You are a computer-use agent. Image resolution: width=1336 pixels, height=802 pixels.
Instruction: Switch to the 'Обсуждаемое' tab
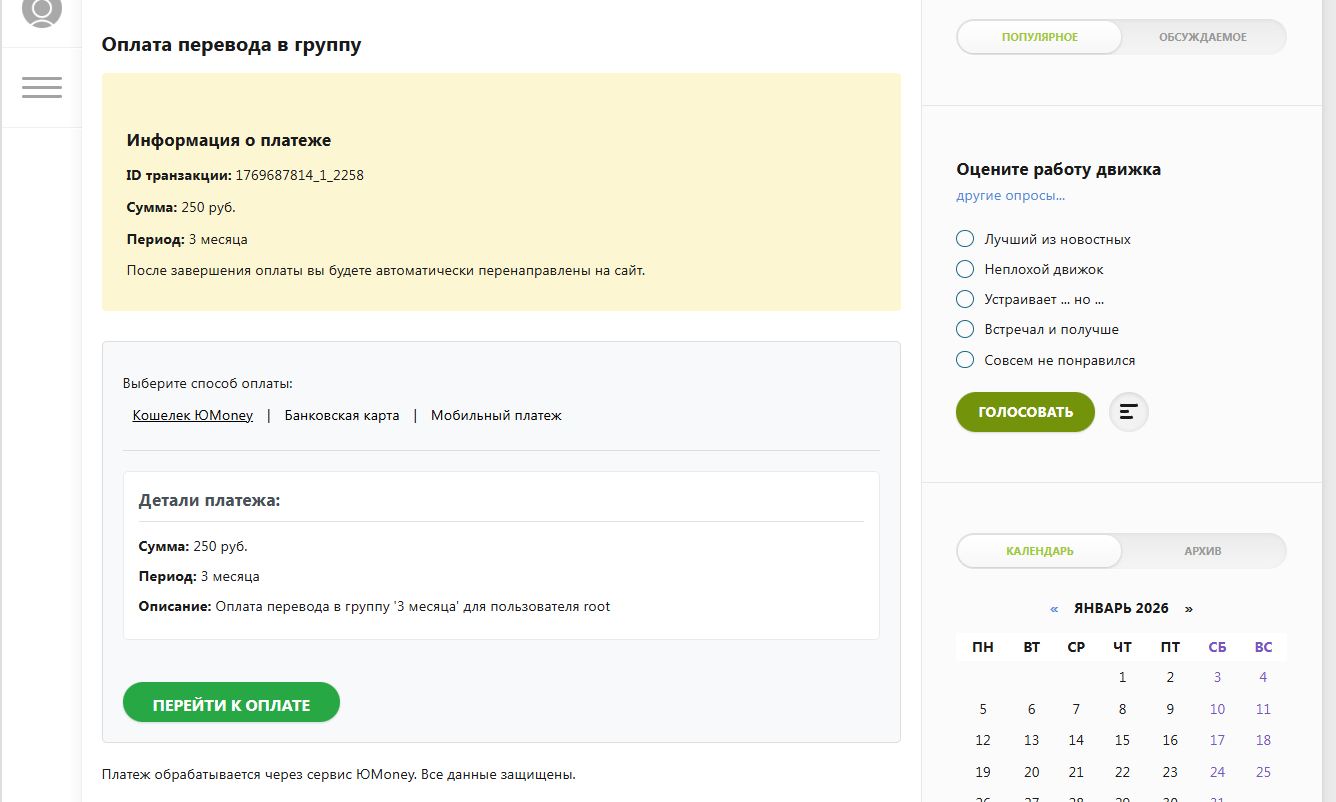tap(1203, 37)
